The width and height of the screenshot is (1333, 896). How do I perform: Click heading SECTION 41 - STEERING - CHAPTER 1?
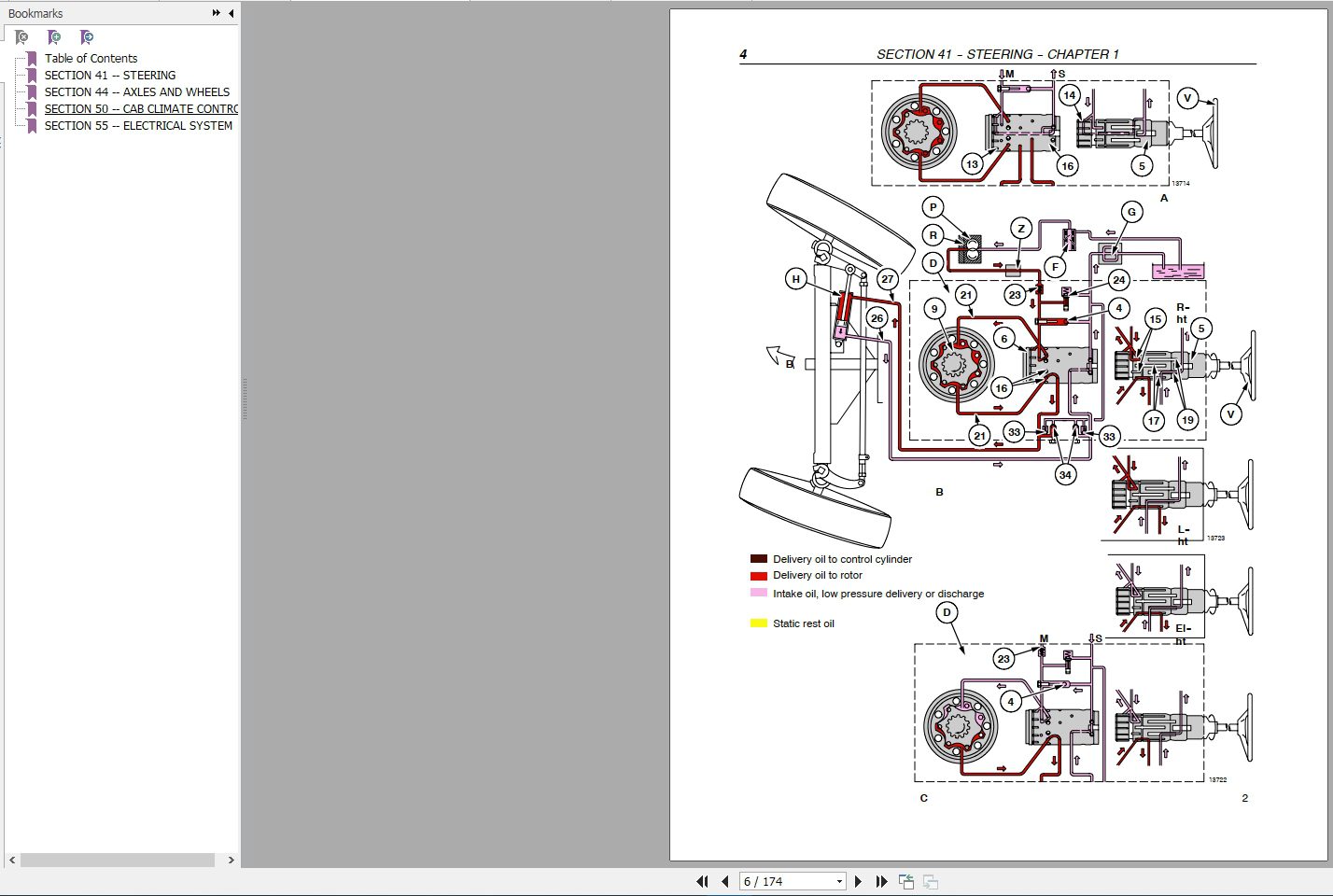pyautogui.click(x=997, y=54)
